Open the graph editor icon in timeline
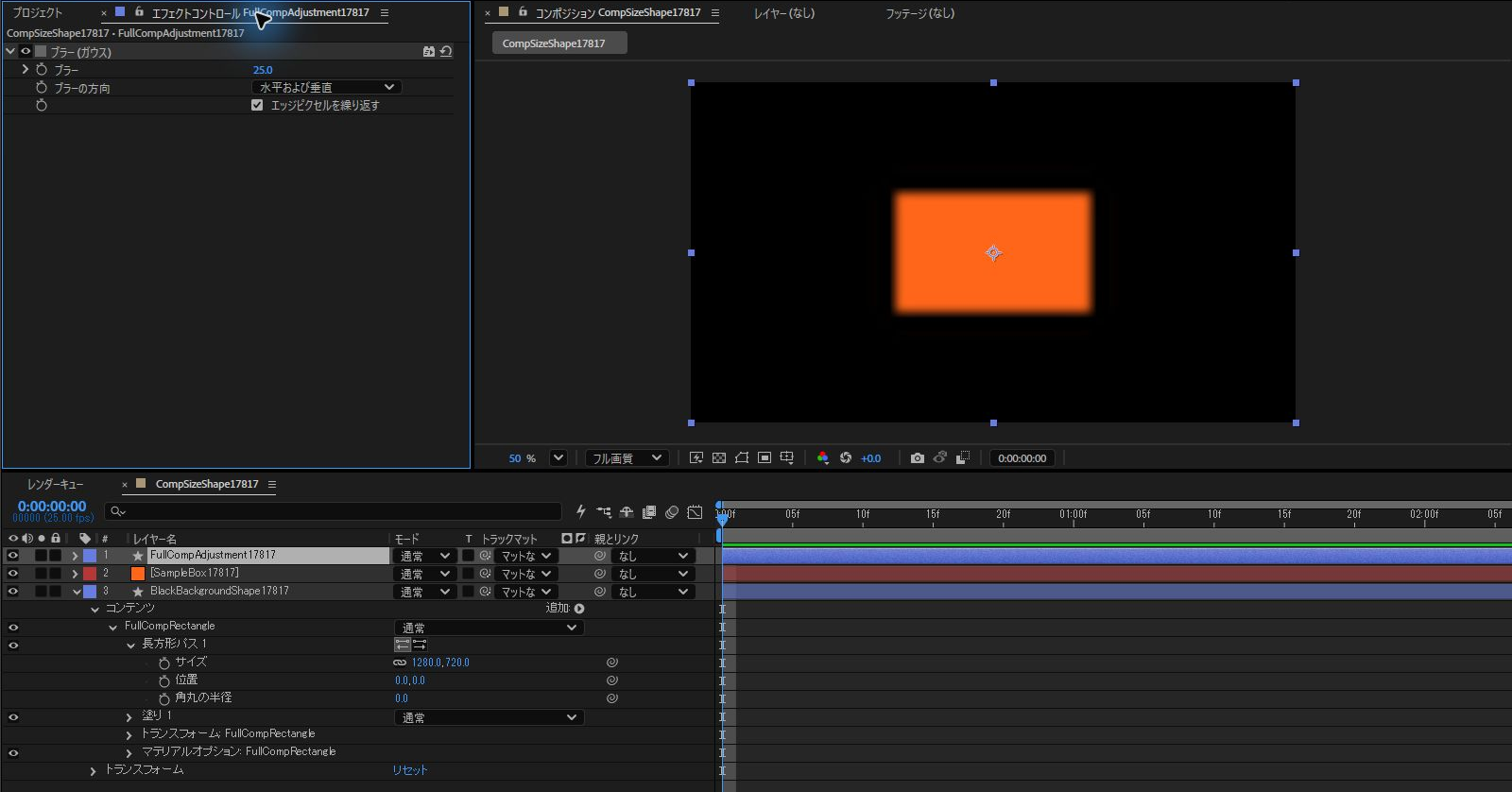 pos(695,512)
